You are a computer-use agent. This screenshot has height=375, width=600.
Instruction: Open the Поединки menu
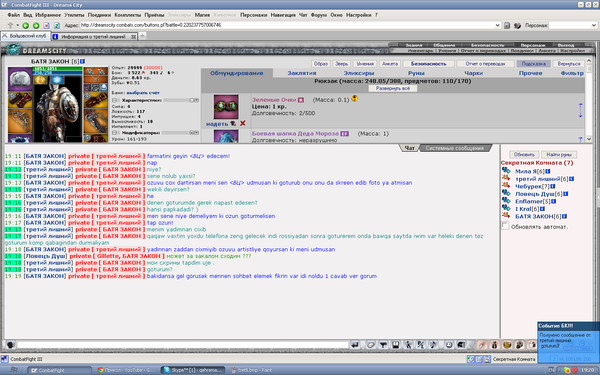point(99,15)
